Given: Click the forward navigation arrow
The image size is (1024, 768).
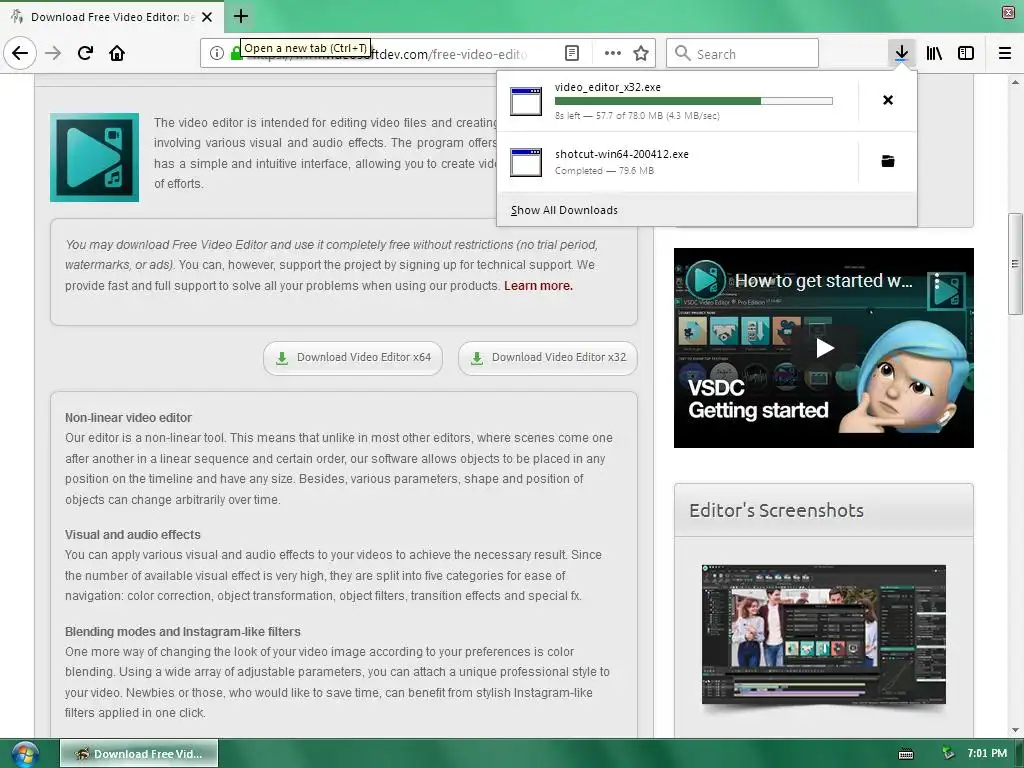Looking at the screenshot, I should [x=53, y=53].
